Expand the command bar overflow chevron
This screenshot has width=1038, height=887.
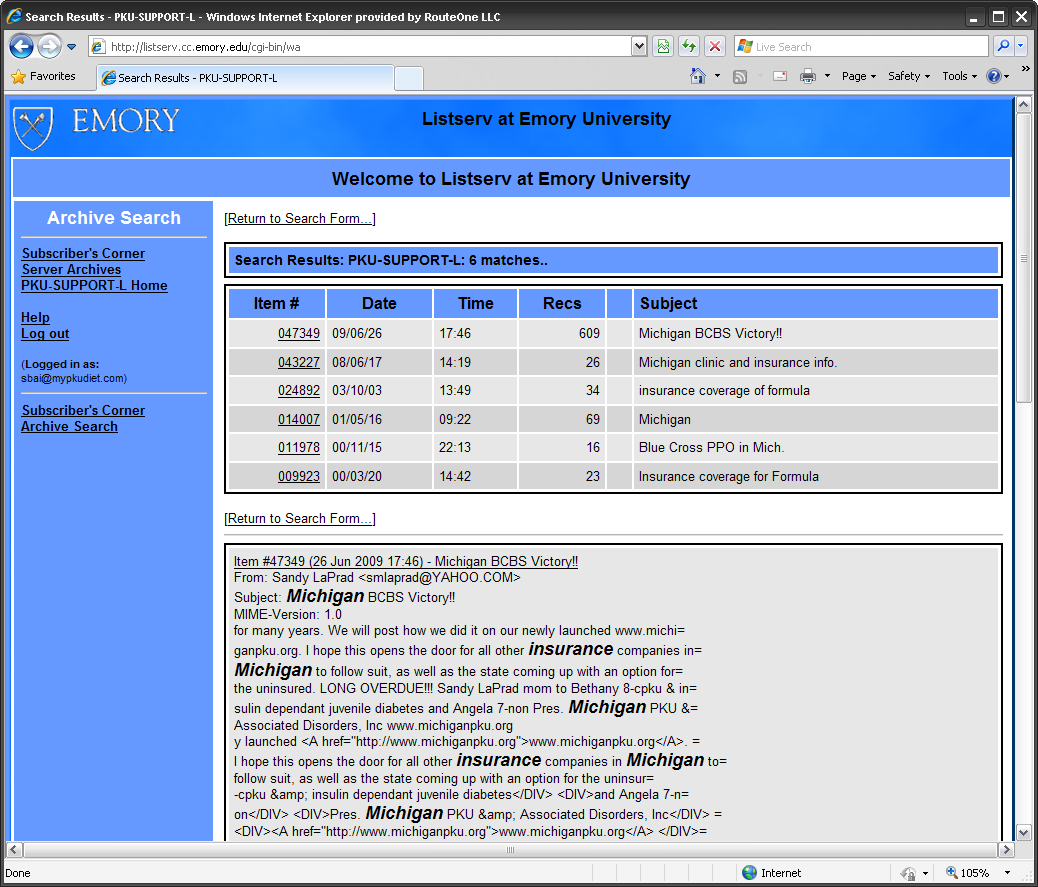(x=1025, y=68)
